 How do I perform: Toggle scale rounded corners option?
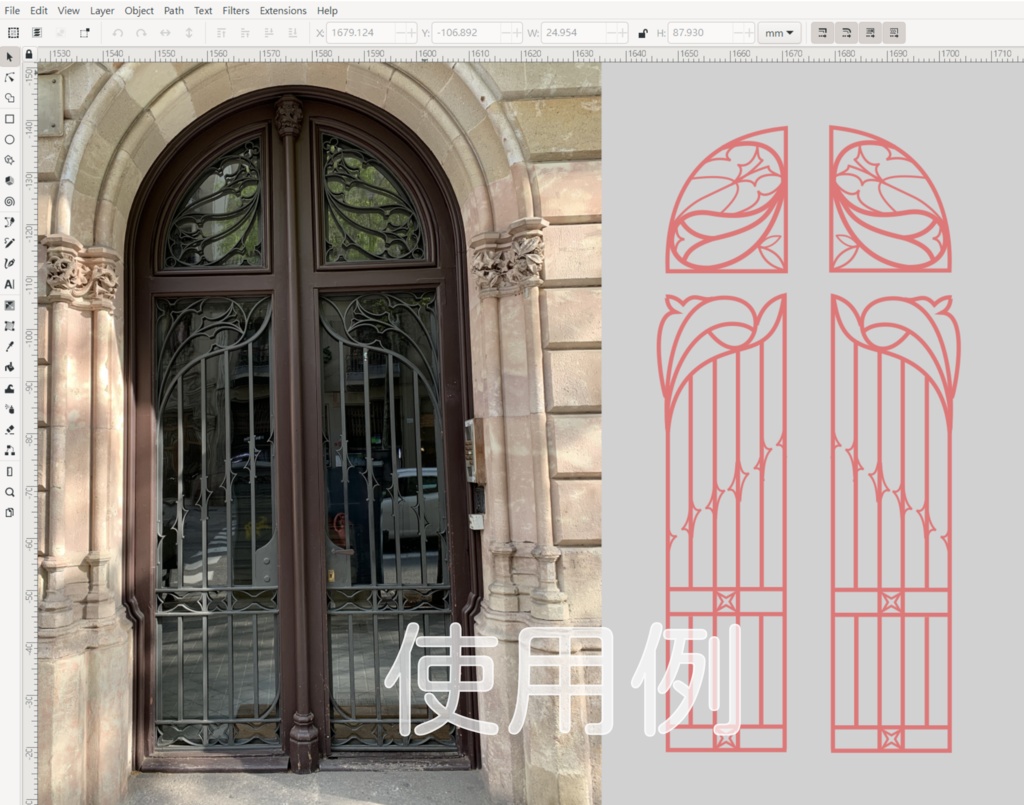(x=846, y=33)
